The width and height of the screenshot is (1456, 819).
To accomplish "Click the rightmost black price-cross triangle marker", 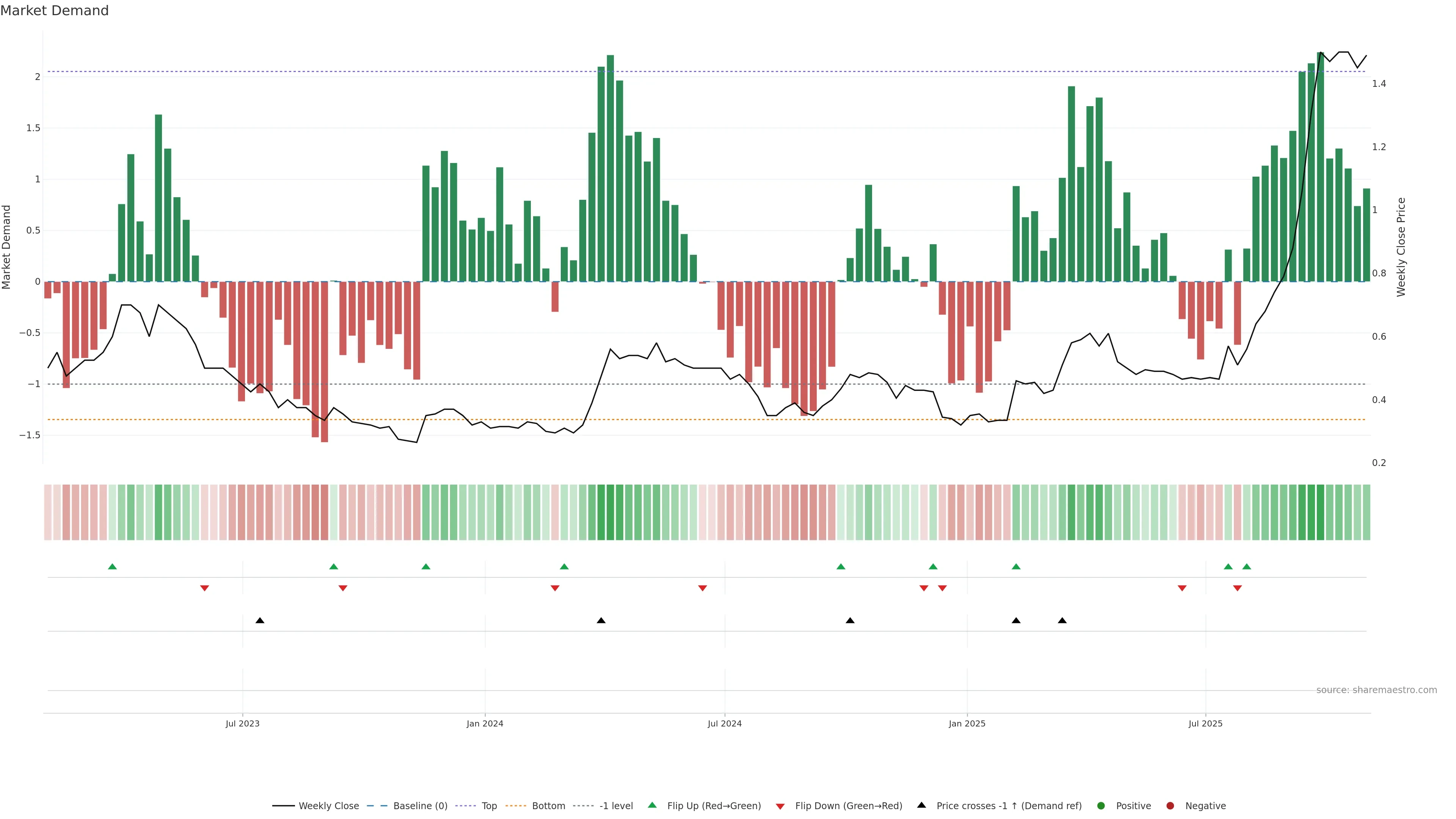I will tap(1062, 621).
